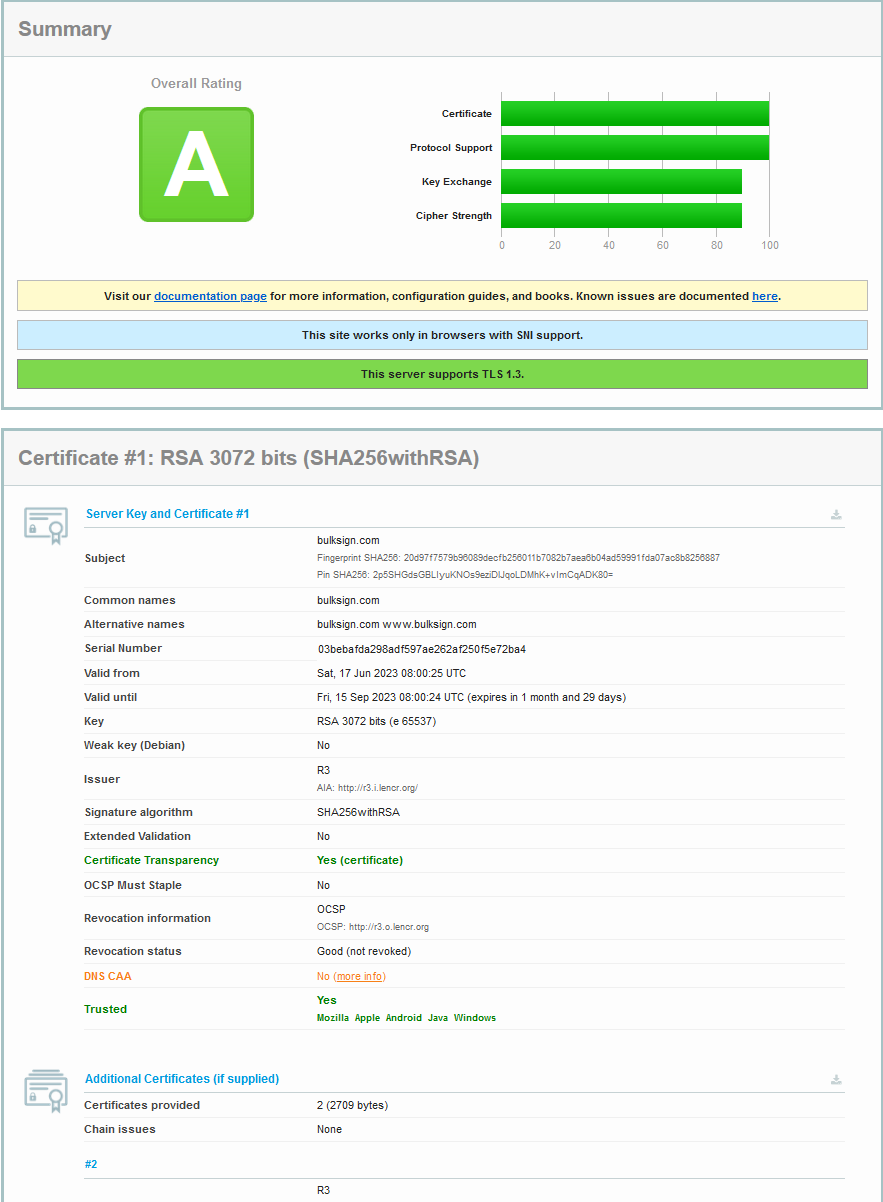Click the #2 certificate heading
The height and width of the screenshot is (1202, 883).
point(91,1165)
